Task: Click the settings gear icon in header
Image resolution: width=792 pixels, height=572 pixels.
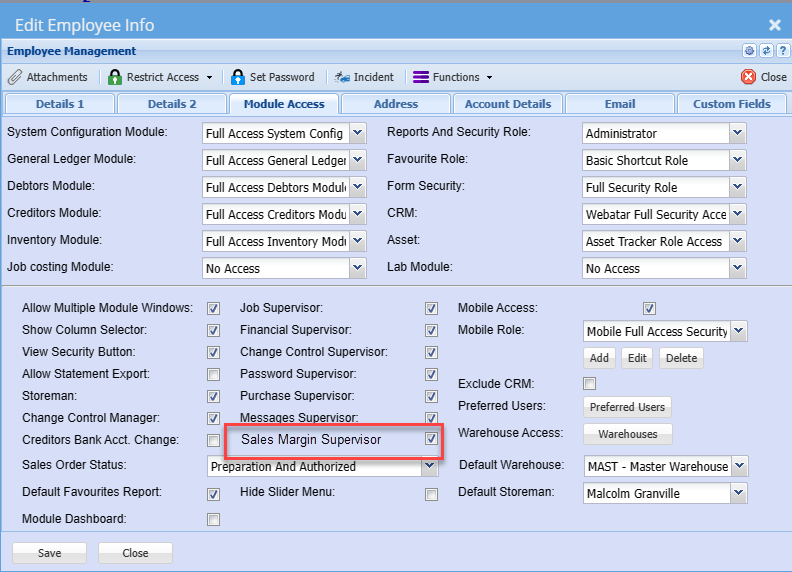Action: pyautogui.click(x=750, y=51)
